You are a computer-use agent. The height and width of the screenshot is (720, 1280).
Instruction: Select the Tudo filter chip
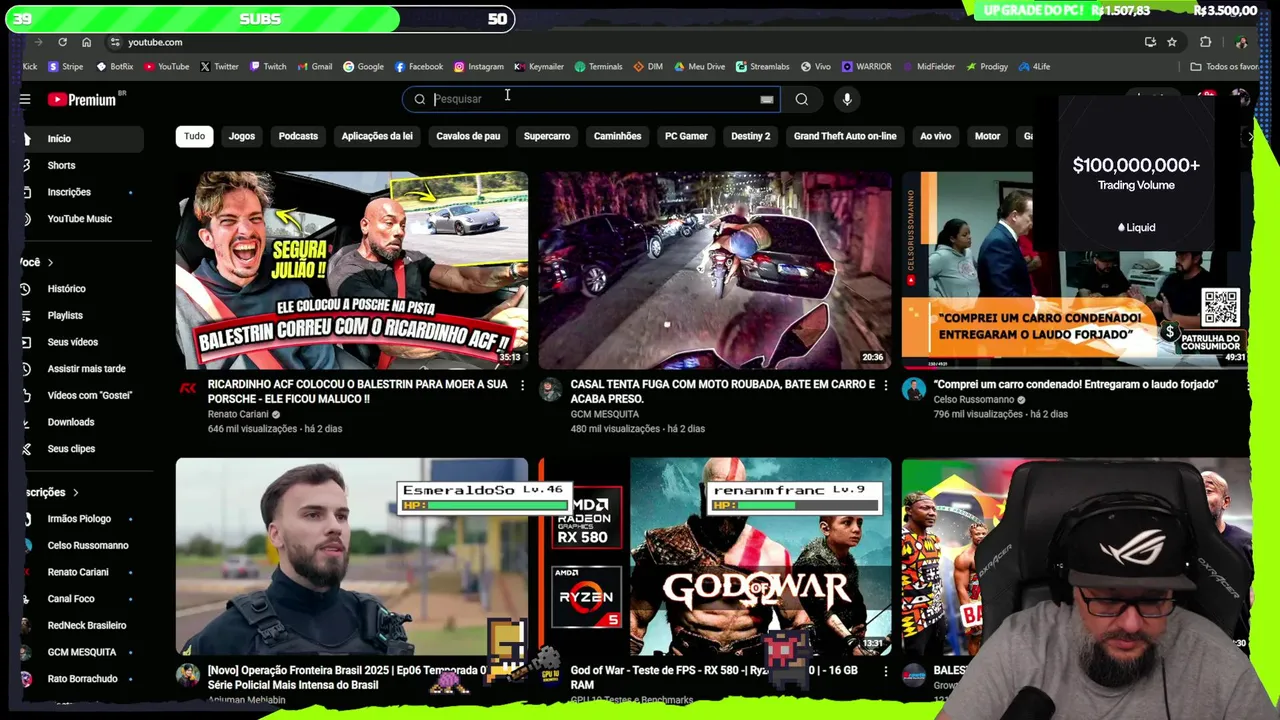(194, 136)
